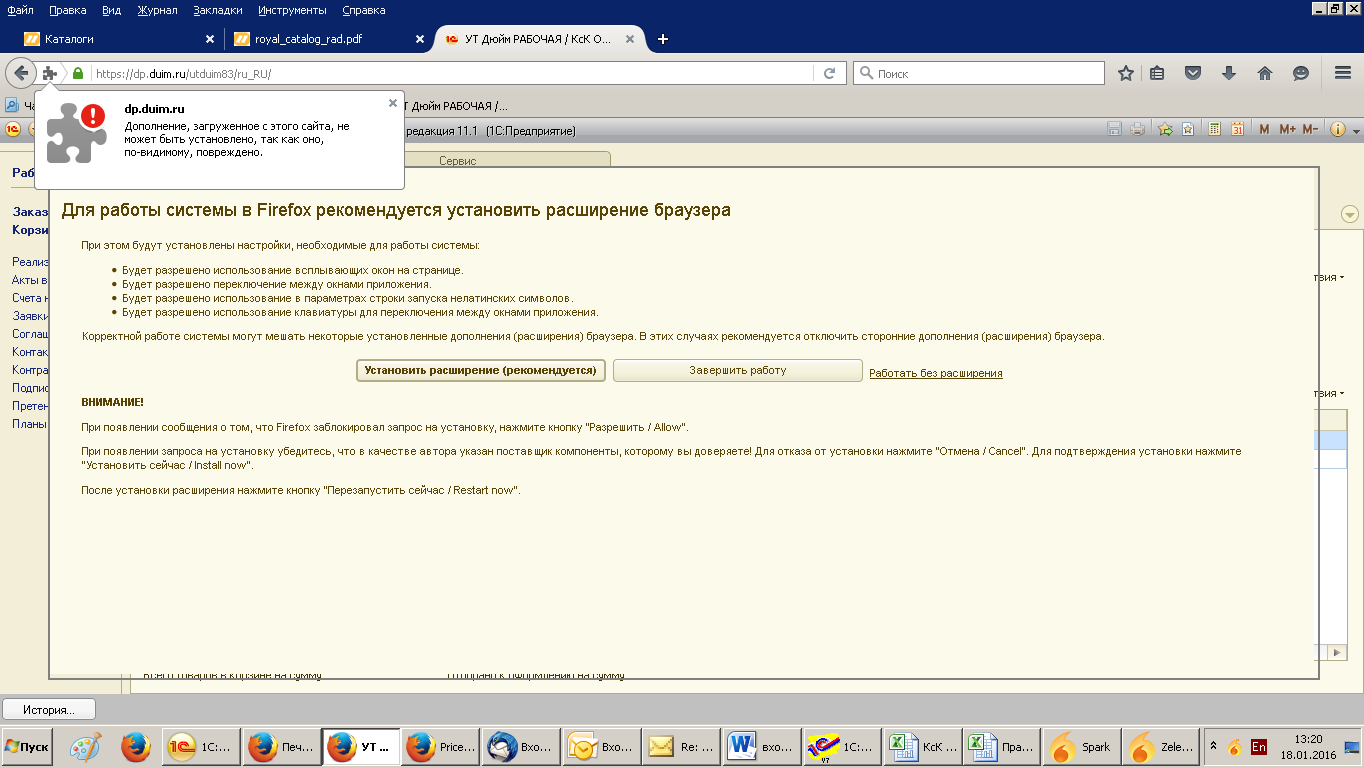The image size is (1364, 768).
Task: Open the Инструменты menu
Action: tap(292, 10)
